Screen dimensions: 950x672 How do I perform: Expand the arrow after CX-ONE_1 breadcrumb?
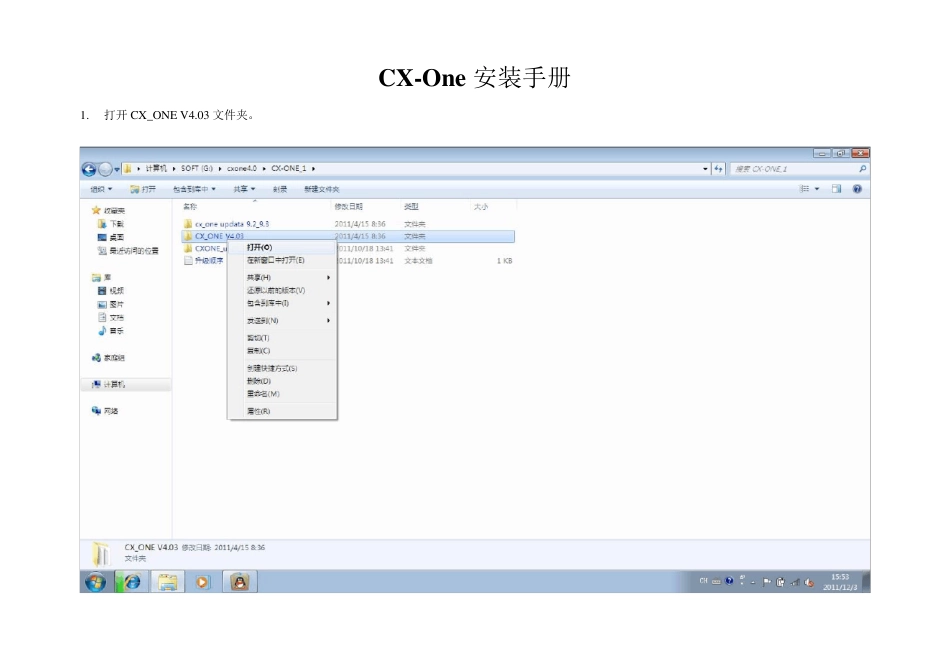[313, 168]
